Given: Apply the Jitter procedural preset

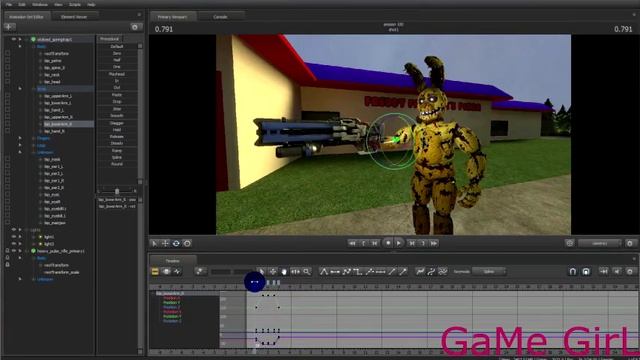Looking at the screenshot, I should pos(117,109).
